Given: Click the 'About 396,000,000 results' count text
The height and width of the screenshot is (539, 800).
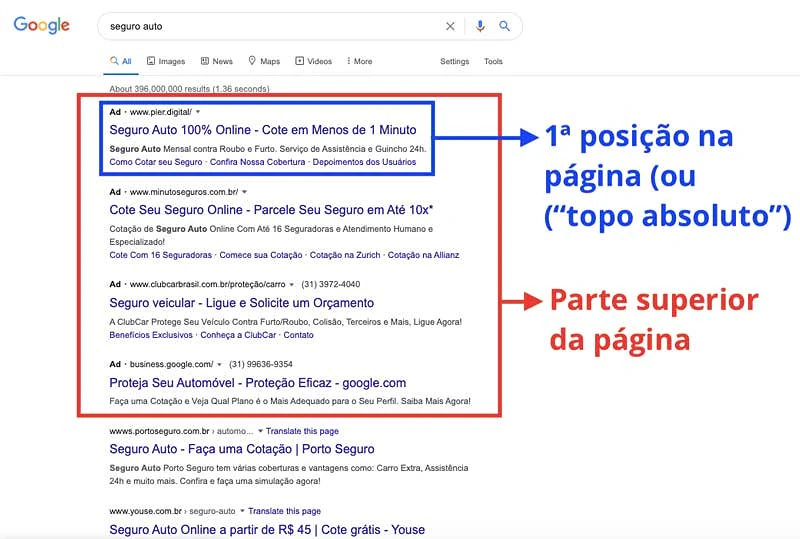Looking at the screenshot, I should 189,89.
